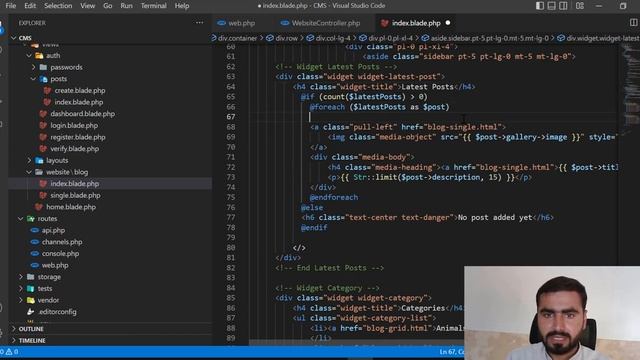
Task: Open the View menu
Action: coord(87,6)
